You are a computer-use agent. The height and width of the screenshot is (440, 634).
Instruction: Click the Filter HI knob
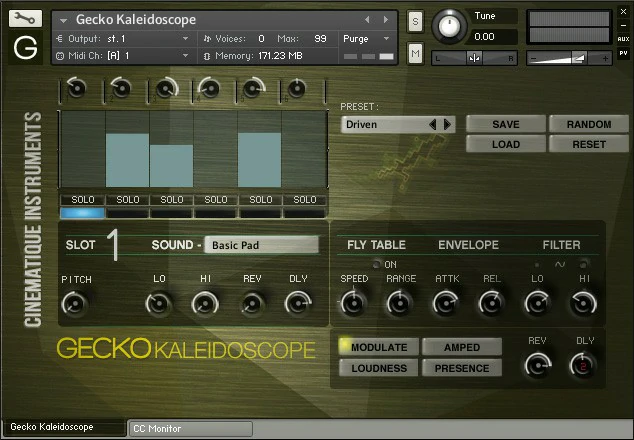583,303
